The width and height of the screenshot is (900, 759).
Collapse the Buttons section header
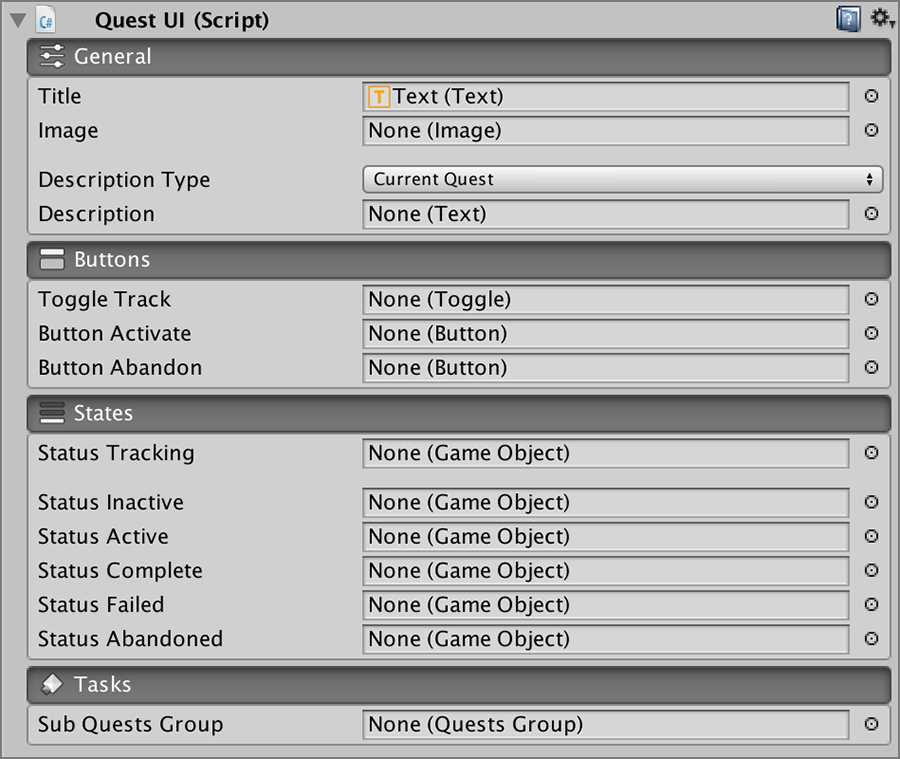[458, 260]
